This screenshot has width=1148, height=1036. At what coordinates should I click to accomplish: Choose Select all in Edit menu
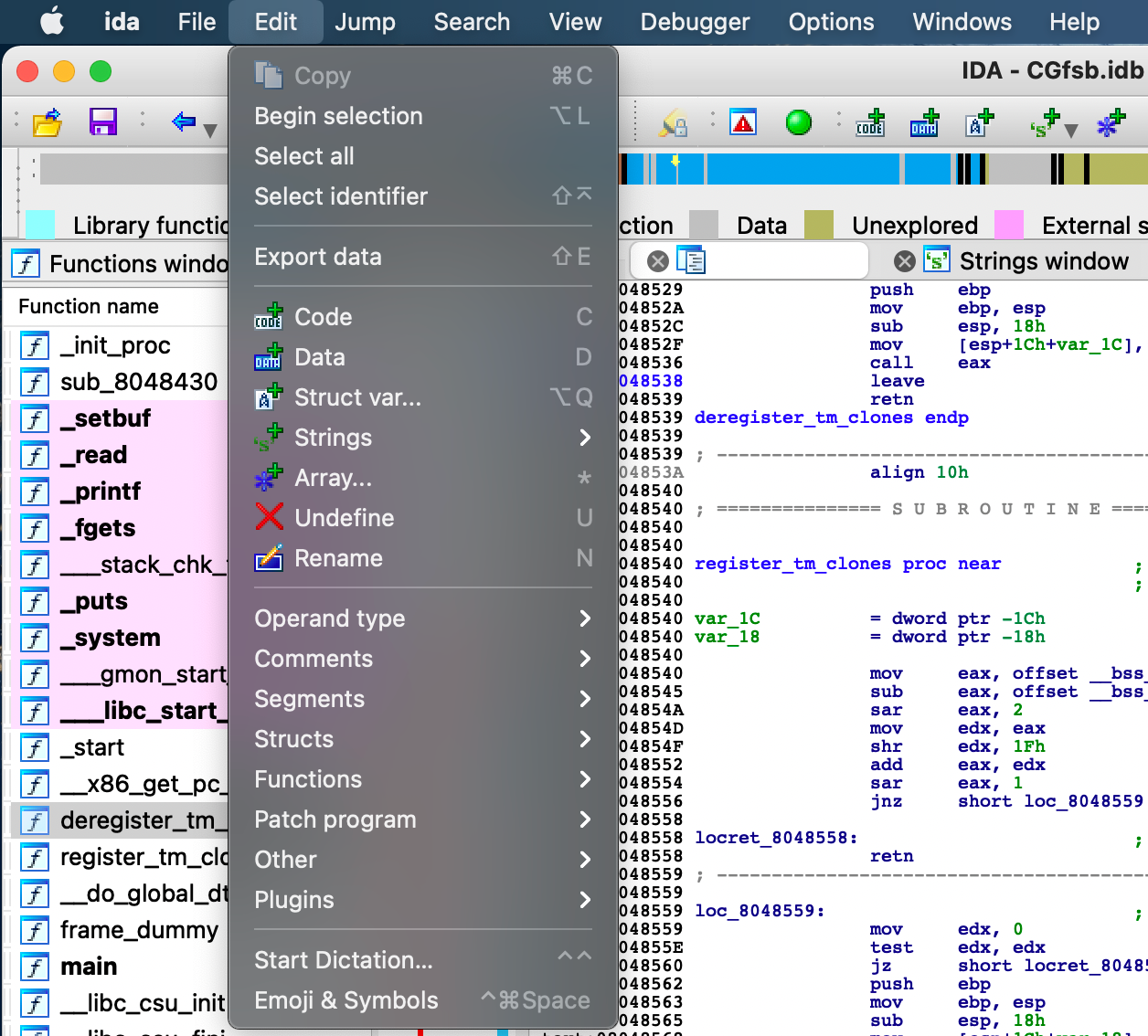423,156
